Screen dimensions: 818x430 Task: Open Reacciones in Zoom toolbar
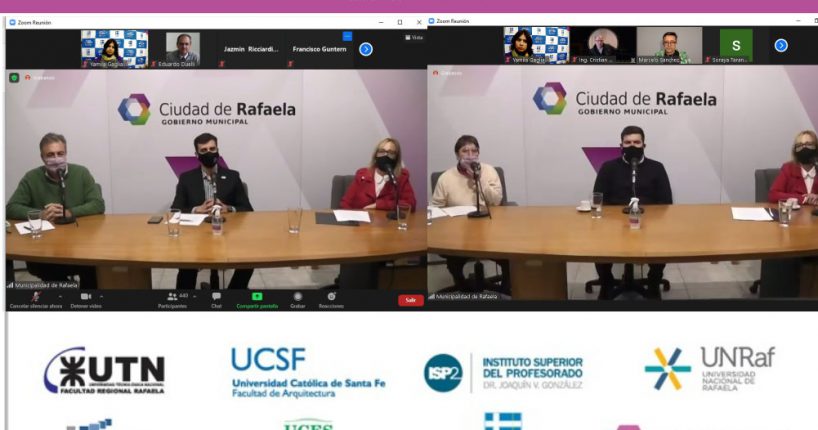(331, 299)
